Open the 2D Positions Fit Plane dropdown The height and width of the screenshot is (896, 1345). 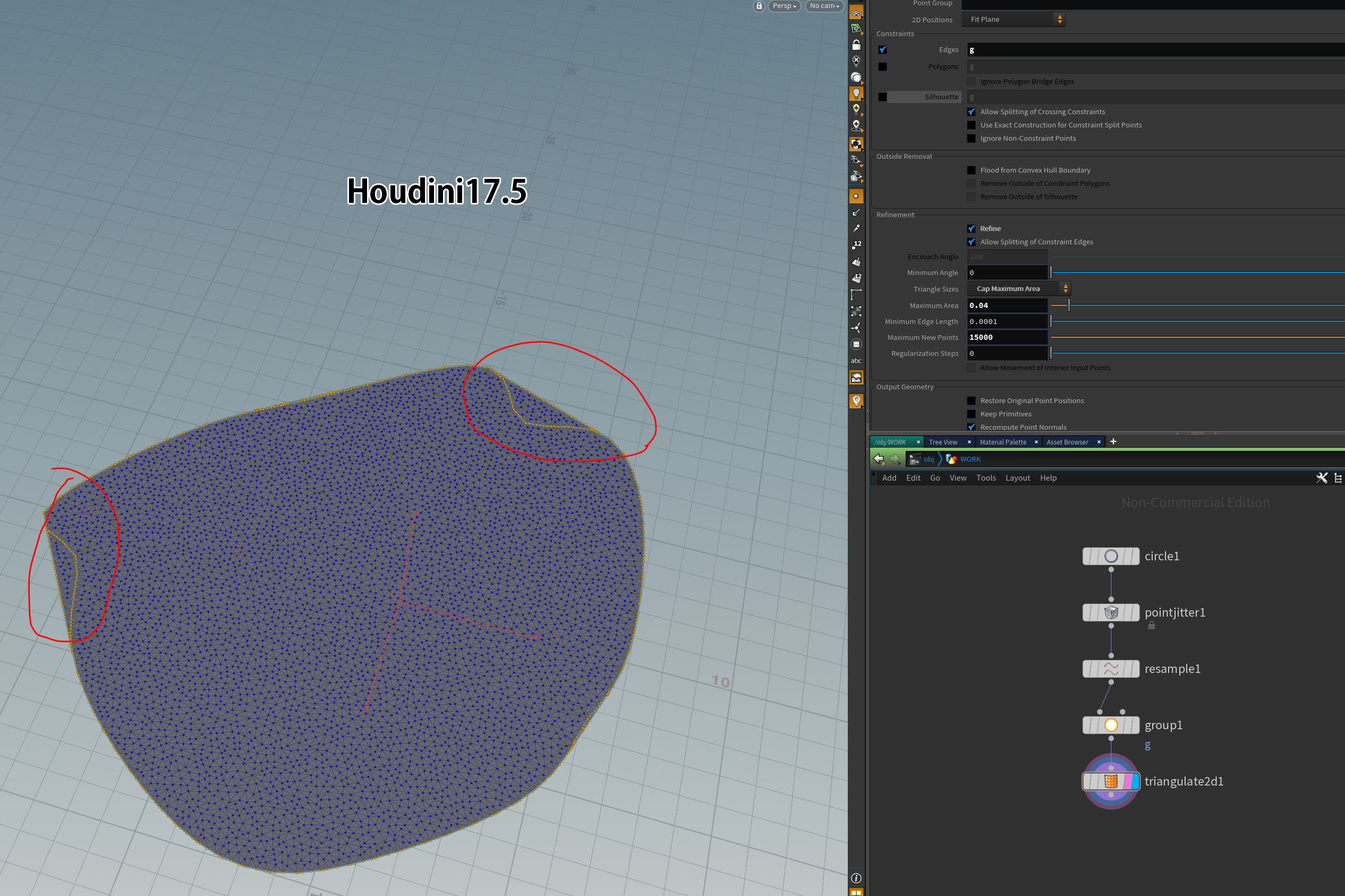coord(1014,20)
